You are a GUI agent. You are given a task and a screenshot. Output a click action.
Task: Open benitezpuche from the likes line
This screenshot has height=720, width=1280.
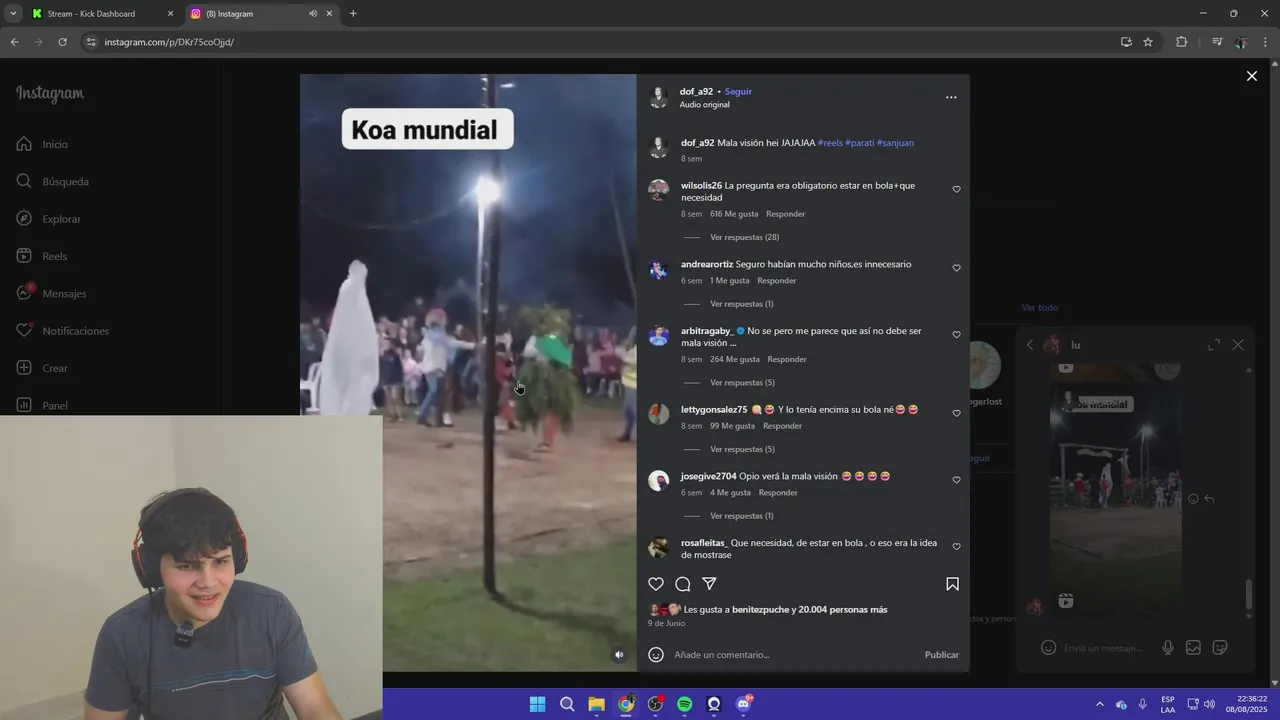click(760, 610)
